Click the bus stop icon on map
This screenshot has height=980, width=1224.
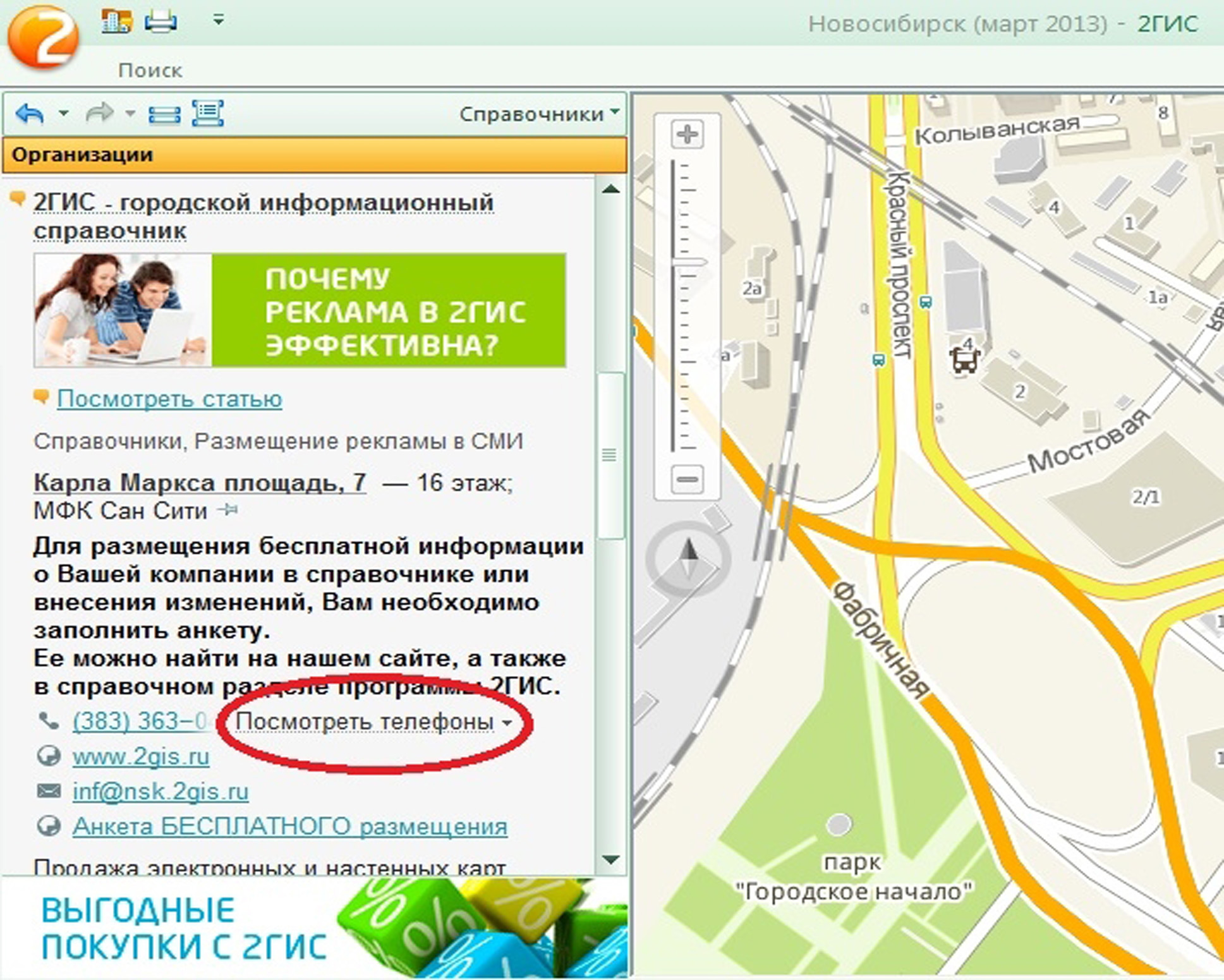pyautogui.click(x=964, y=361)
